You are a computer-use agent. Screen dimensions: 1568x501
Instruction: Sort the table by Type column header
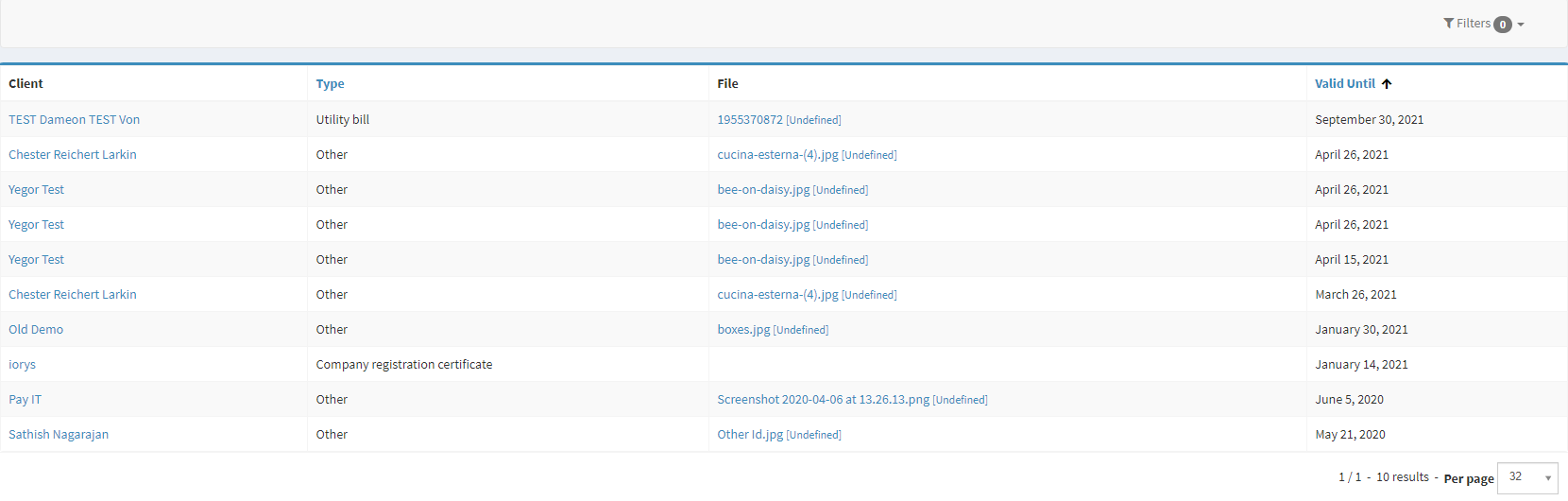pos(330,84)
